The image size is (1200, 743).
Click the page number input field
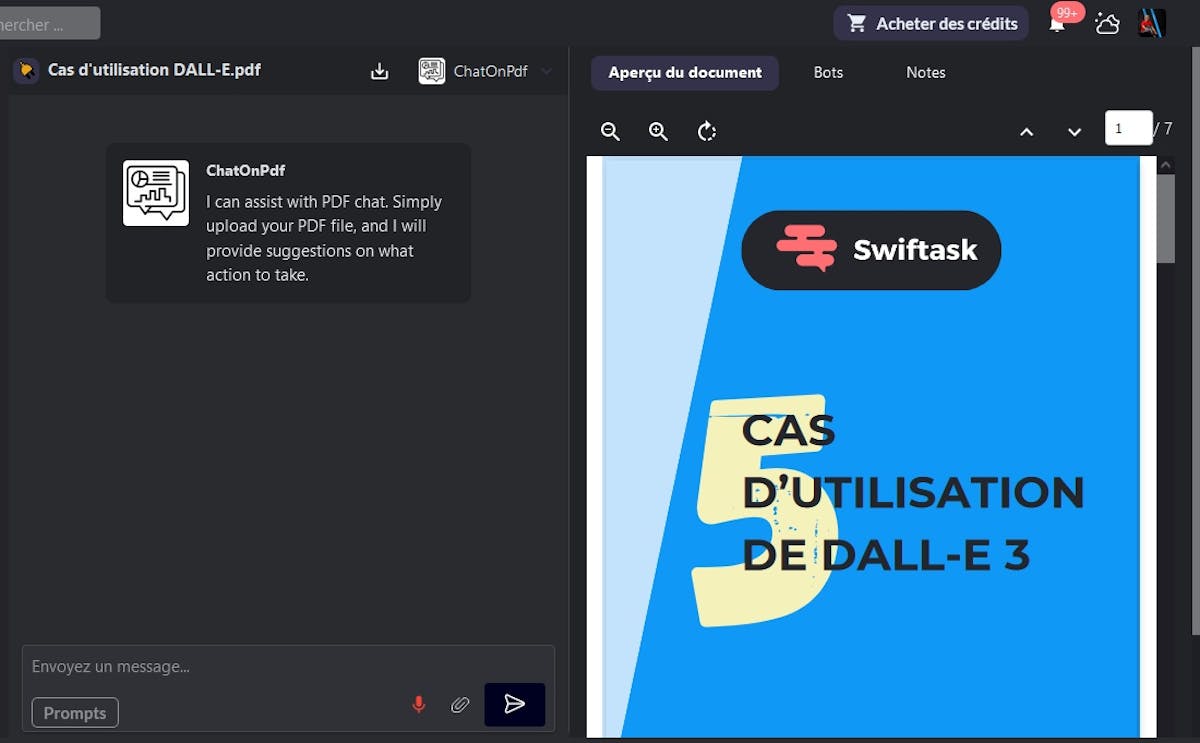[1129, 128]
